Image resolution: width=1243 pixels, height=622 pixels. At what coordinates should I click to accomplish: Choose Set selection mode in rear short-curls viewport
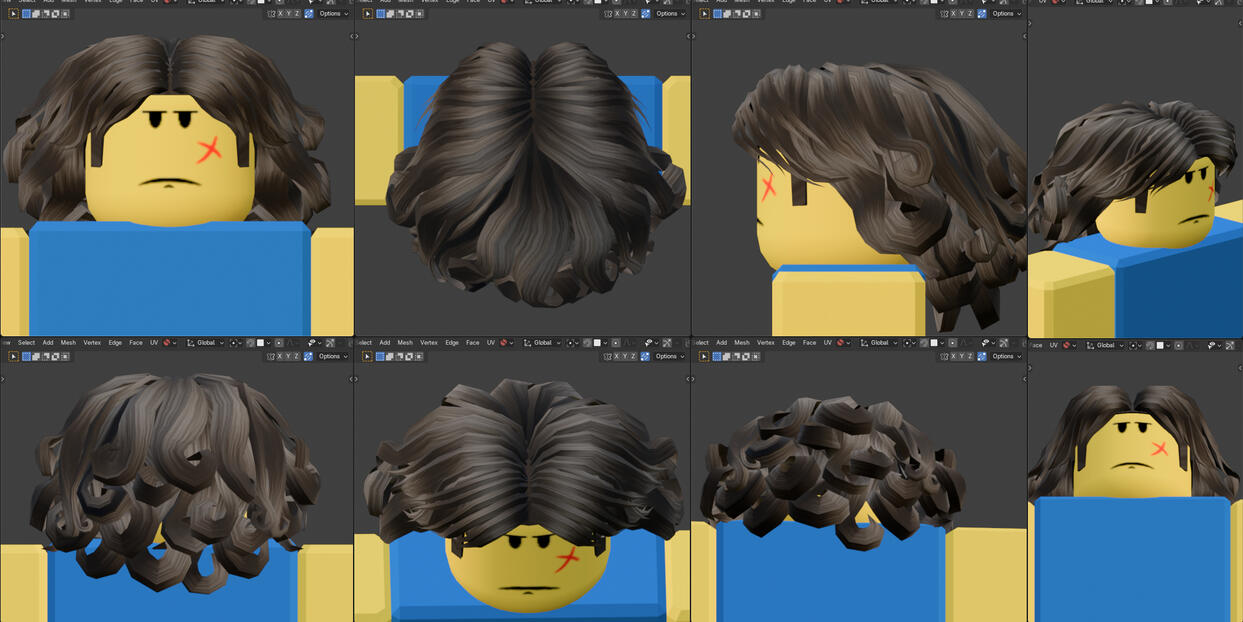[717, 356]
